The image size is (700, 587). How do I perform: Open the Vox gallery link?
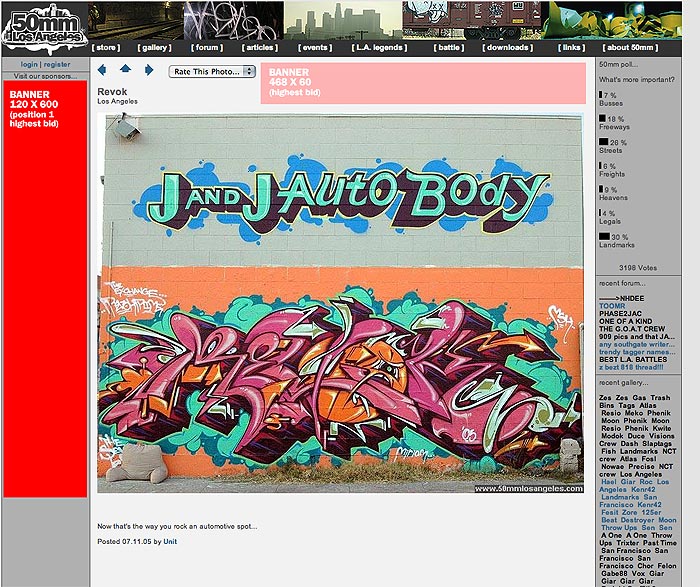click(638, 573)
